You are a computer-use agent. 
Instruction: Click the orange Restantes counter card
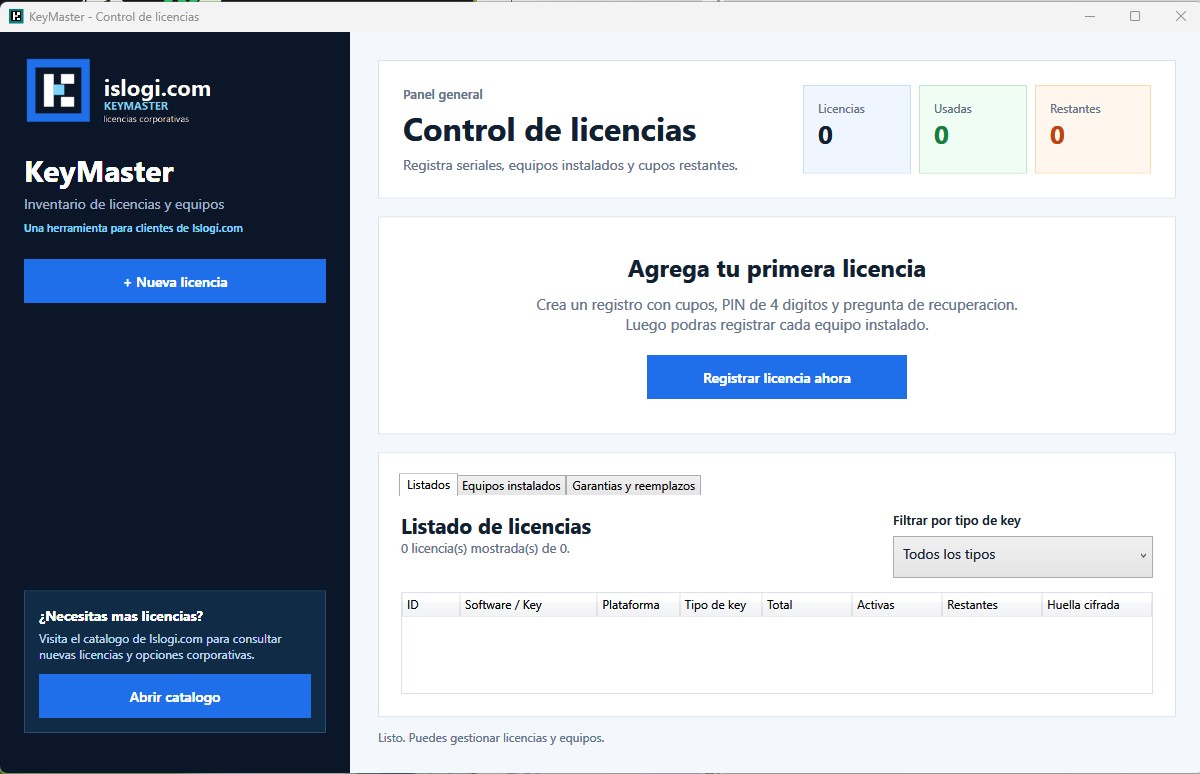[1093, 129]
